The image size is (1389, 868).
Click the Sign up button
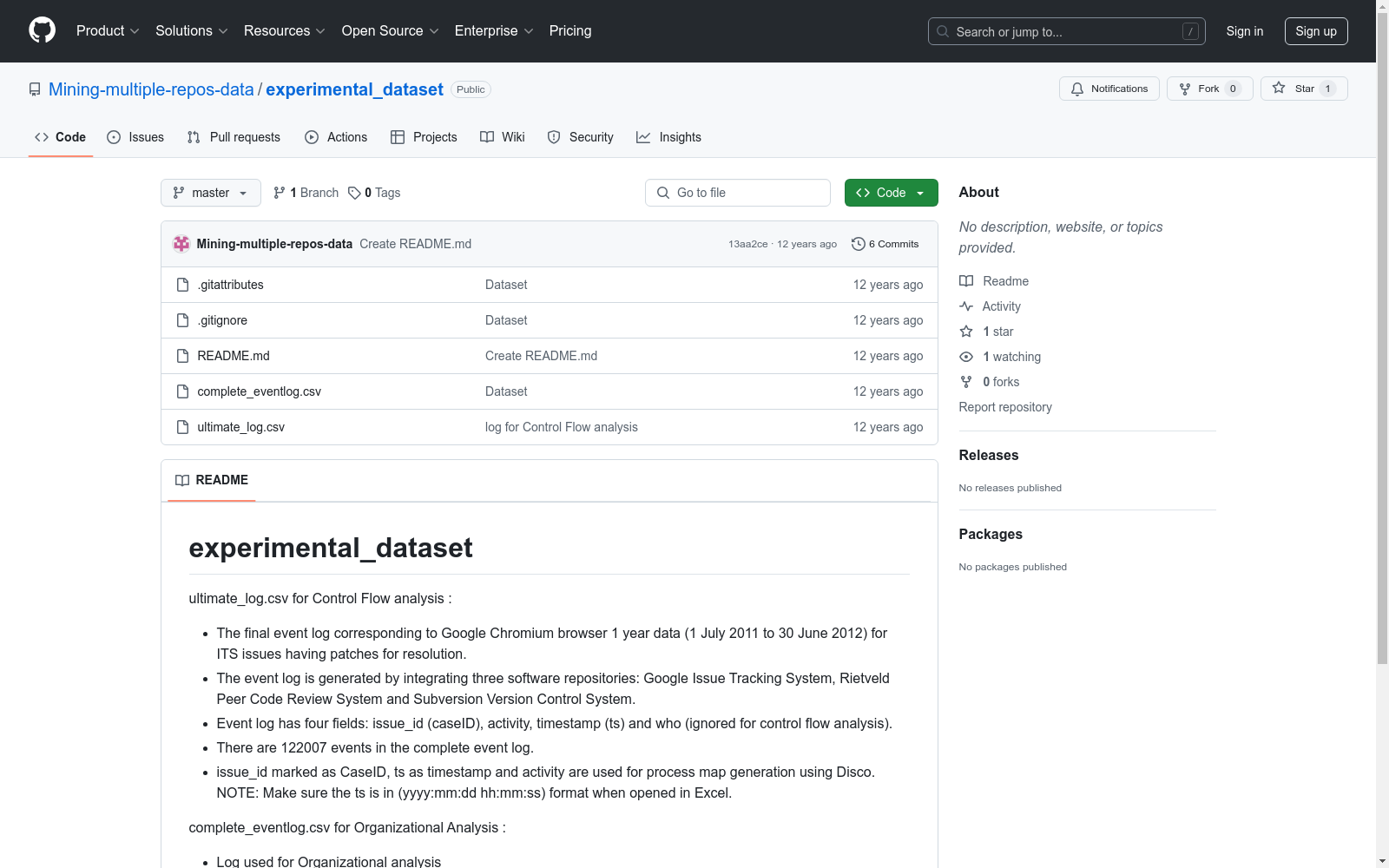(x=1316, y=31)
